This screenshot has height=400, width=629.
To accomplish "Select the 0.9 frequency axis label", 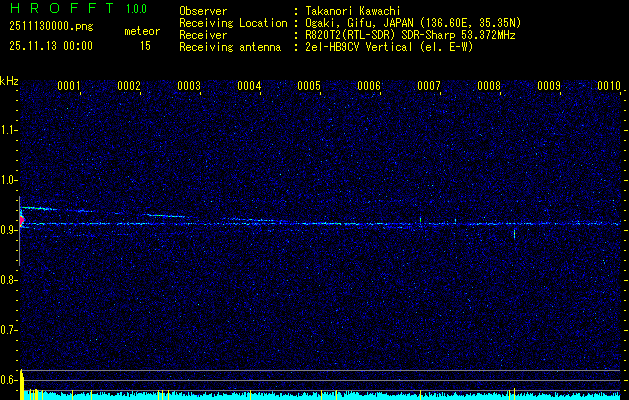I will point(9,230).
